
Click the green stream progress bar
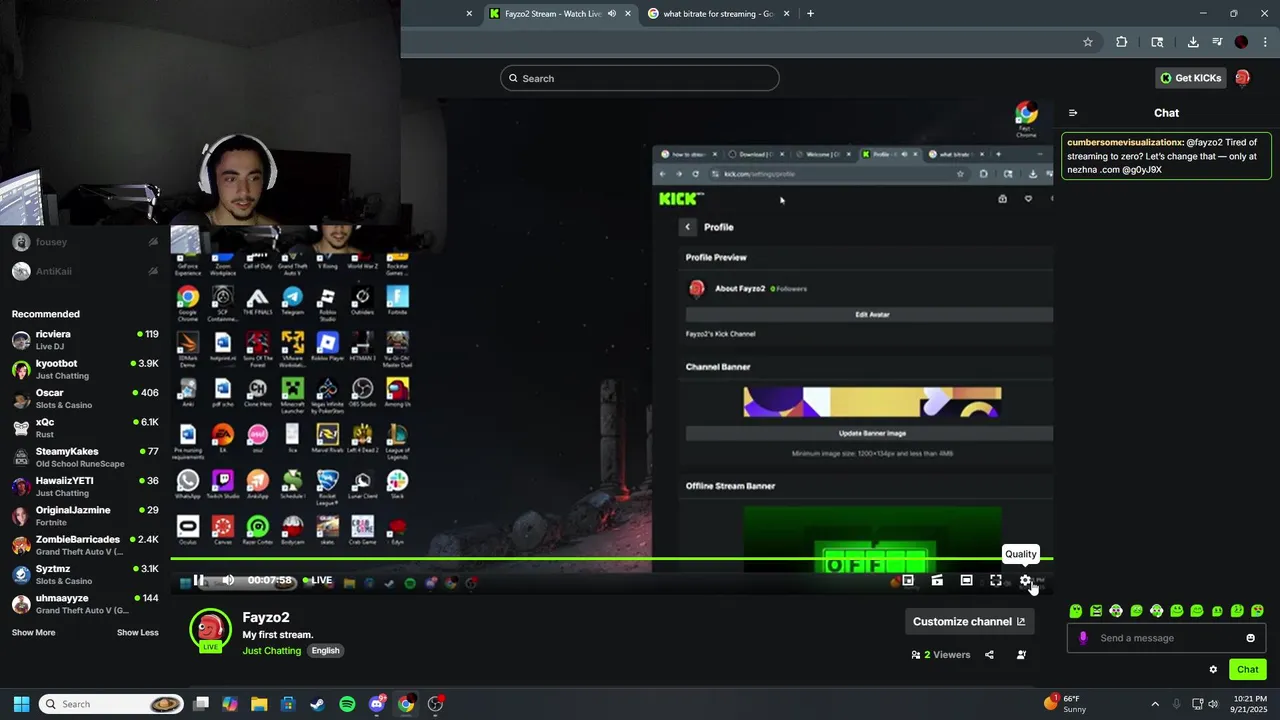611,558
